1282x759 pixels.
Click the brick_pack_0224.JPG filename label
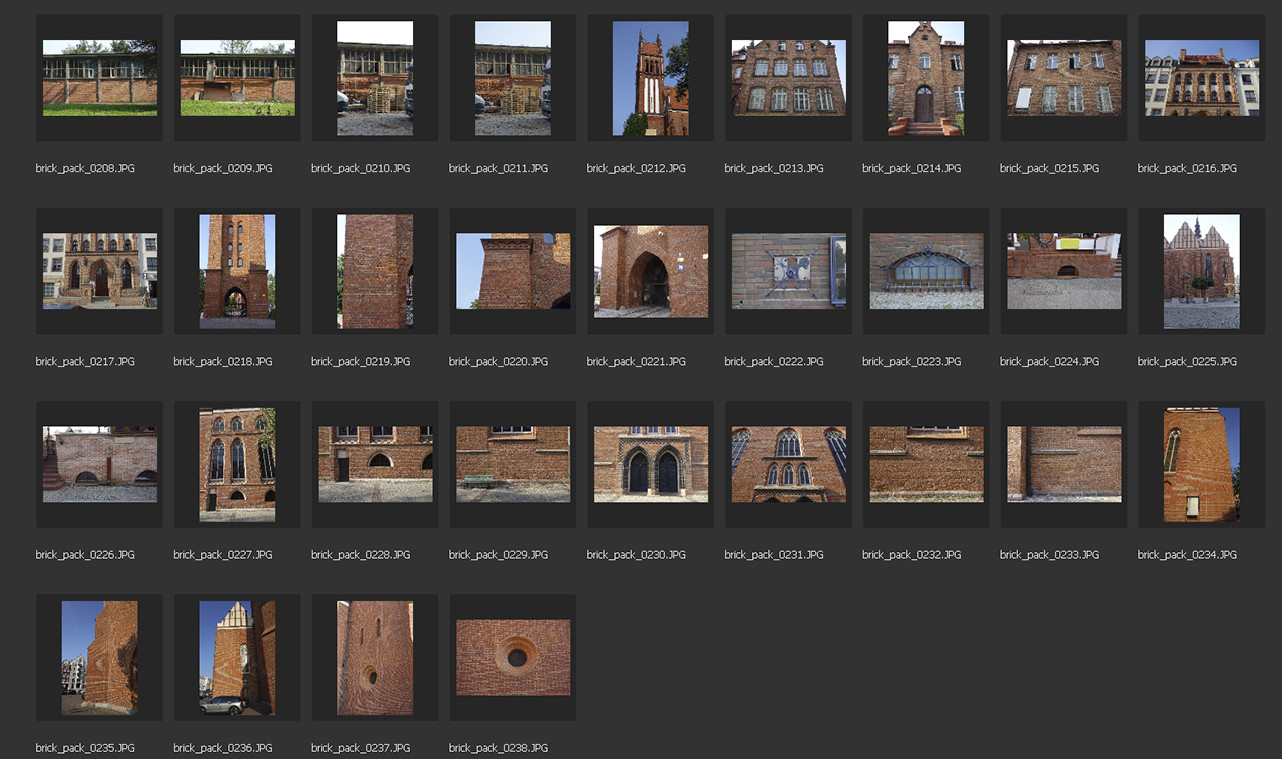point(1050,361)
